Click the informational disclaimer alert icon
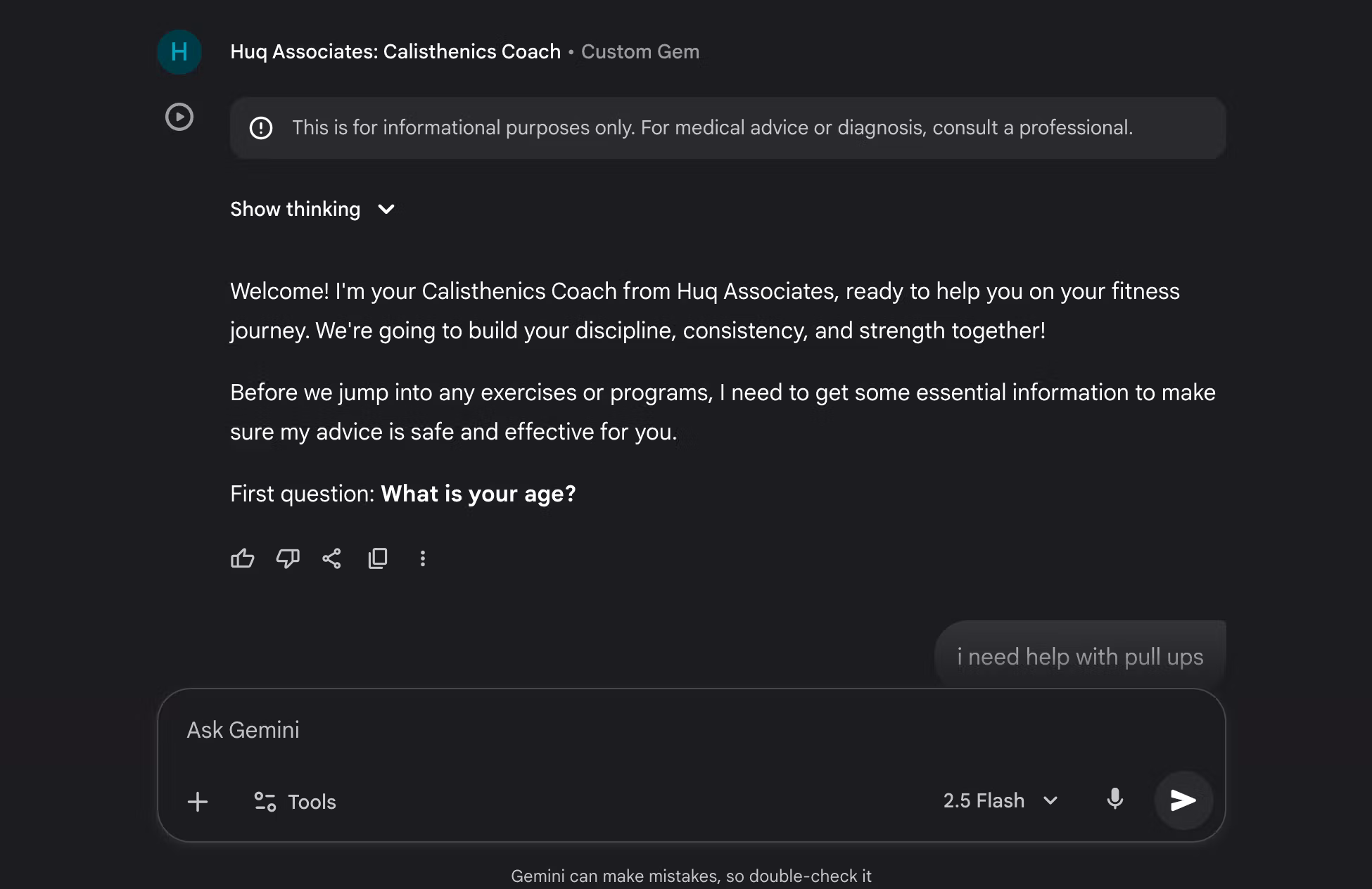Image resolution: width=1372 pixels, height=889 pixels. pos(261,128)
